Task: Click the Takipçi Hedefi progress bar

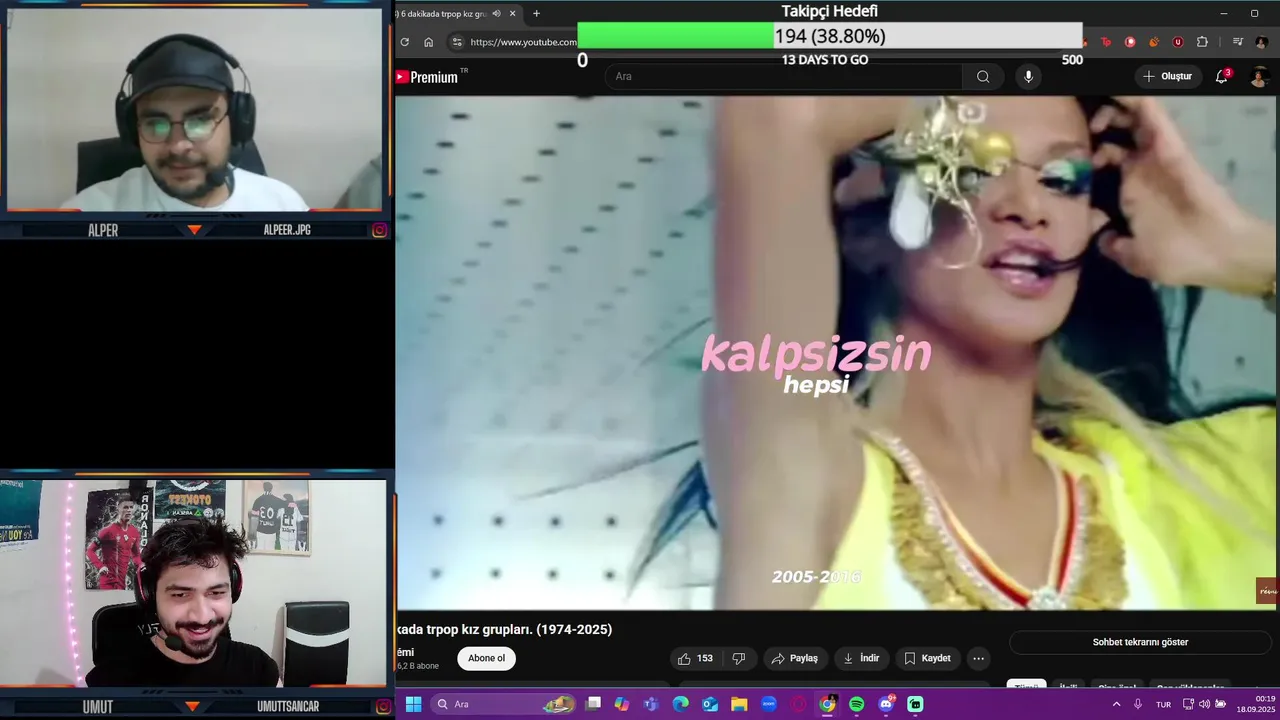Action: [830, 36]
